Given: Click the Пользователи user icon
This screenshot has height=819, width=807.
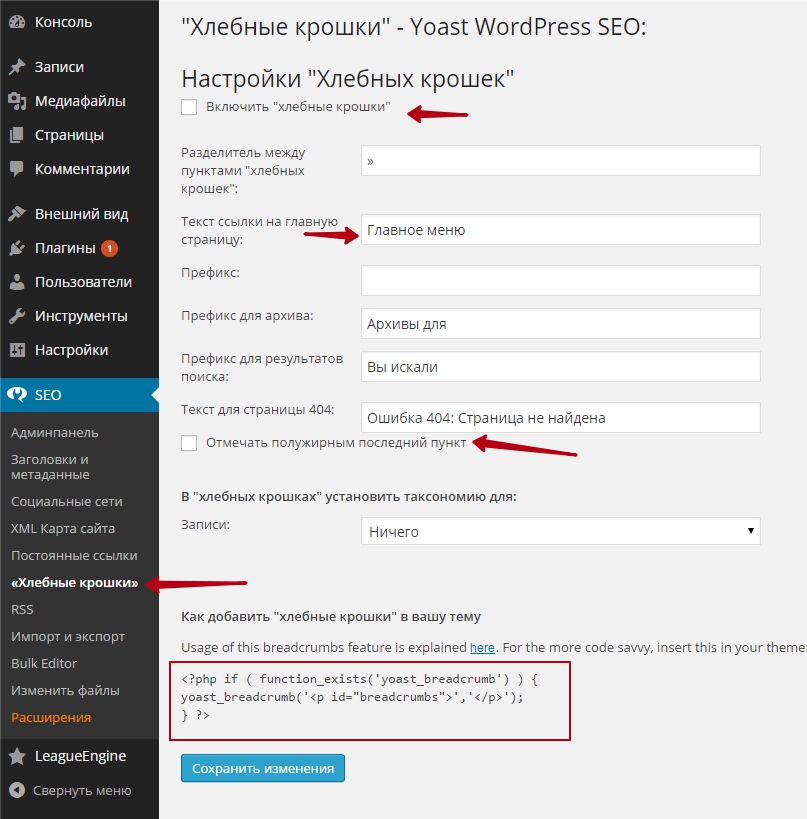Looking at the screenshot, I should click(x=17, y=282).
